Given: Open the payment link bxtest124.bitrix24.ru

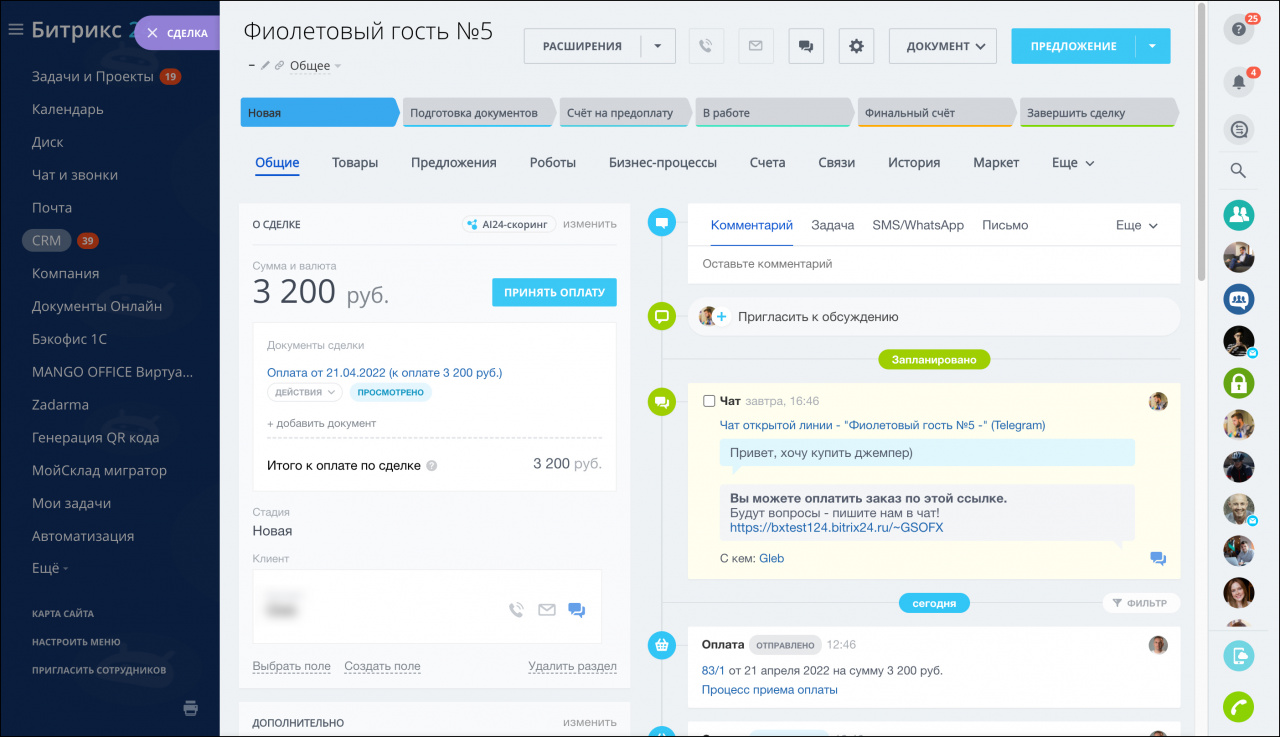Looking at the screenshot, I should click(x=836, y=528).
